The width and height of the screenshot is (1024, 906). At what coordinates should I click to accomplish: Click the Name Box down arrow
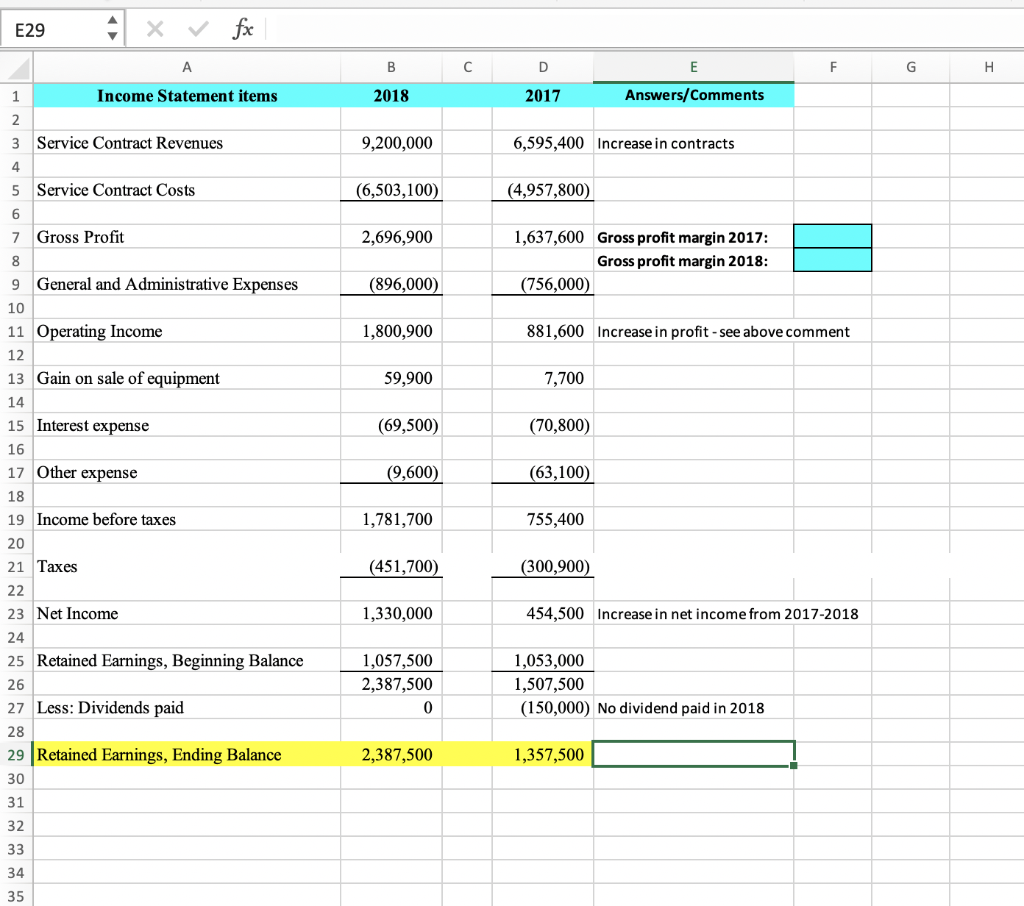[114, 38]
